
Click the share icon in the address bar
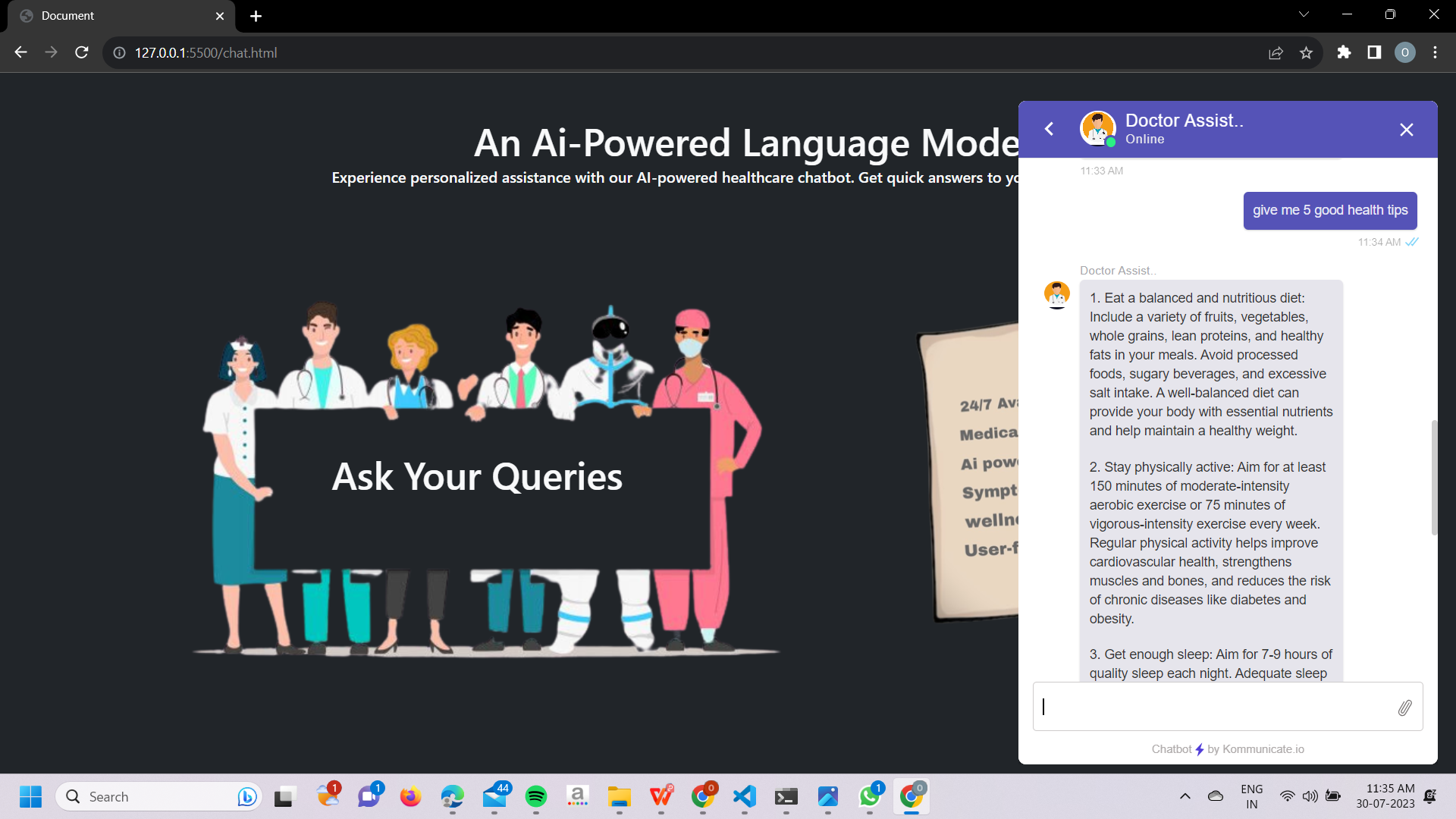point(1276,52)
